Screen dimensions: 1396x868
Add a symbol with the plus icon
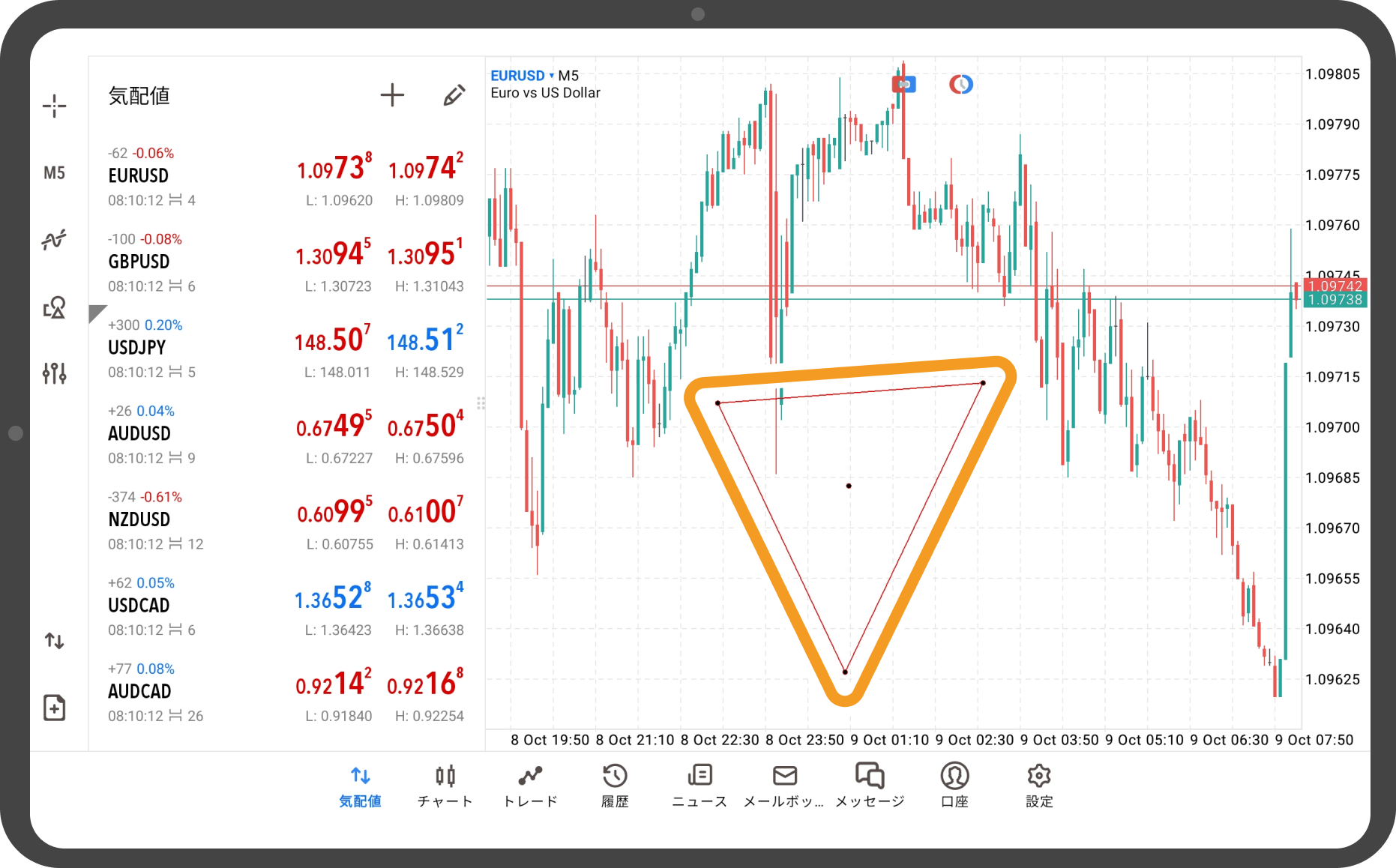(392, 95)
